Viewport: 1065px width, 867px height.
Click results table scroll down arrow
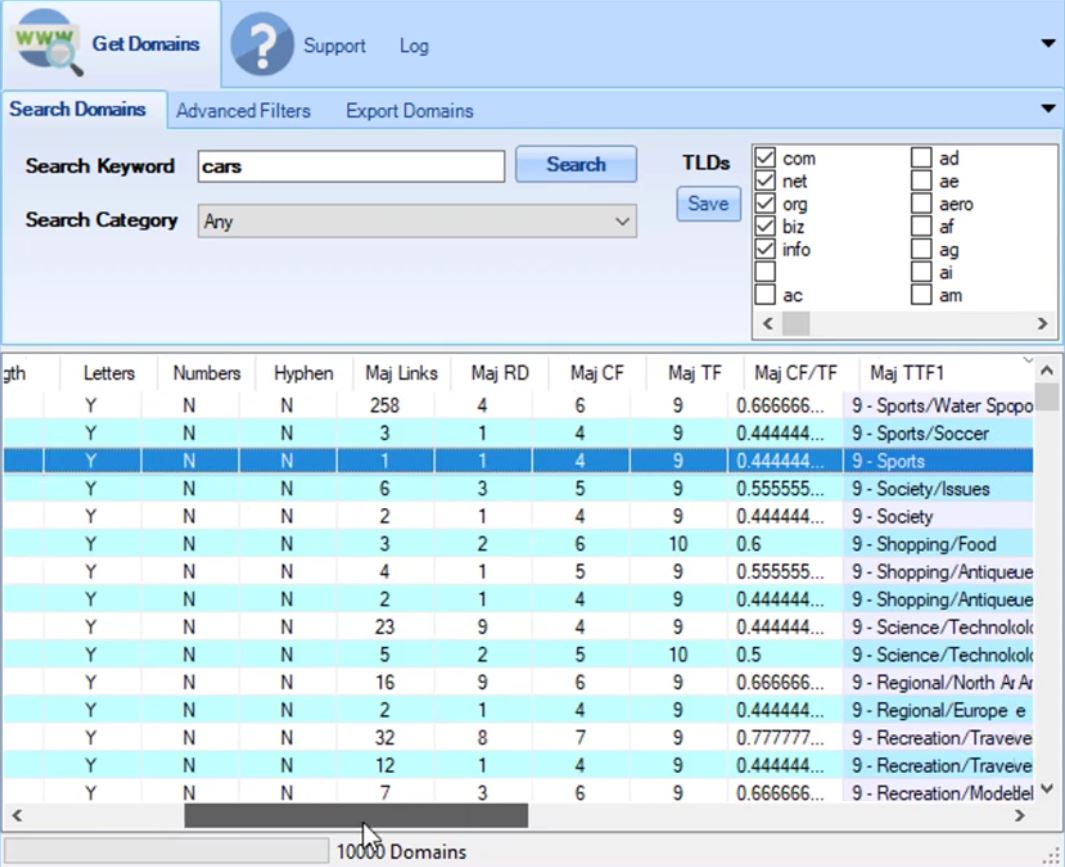click(x=1047, y=789)
